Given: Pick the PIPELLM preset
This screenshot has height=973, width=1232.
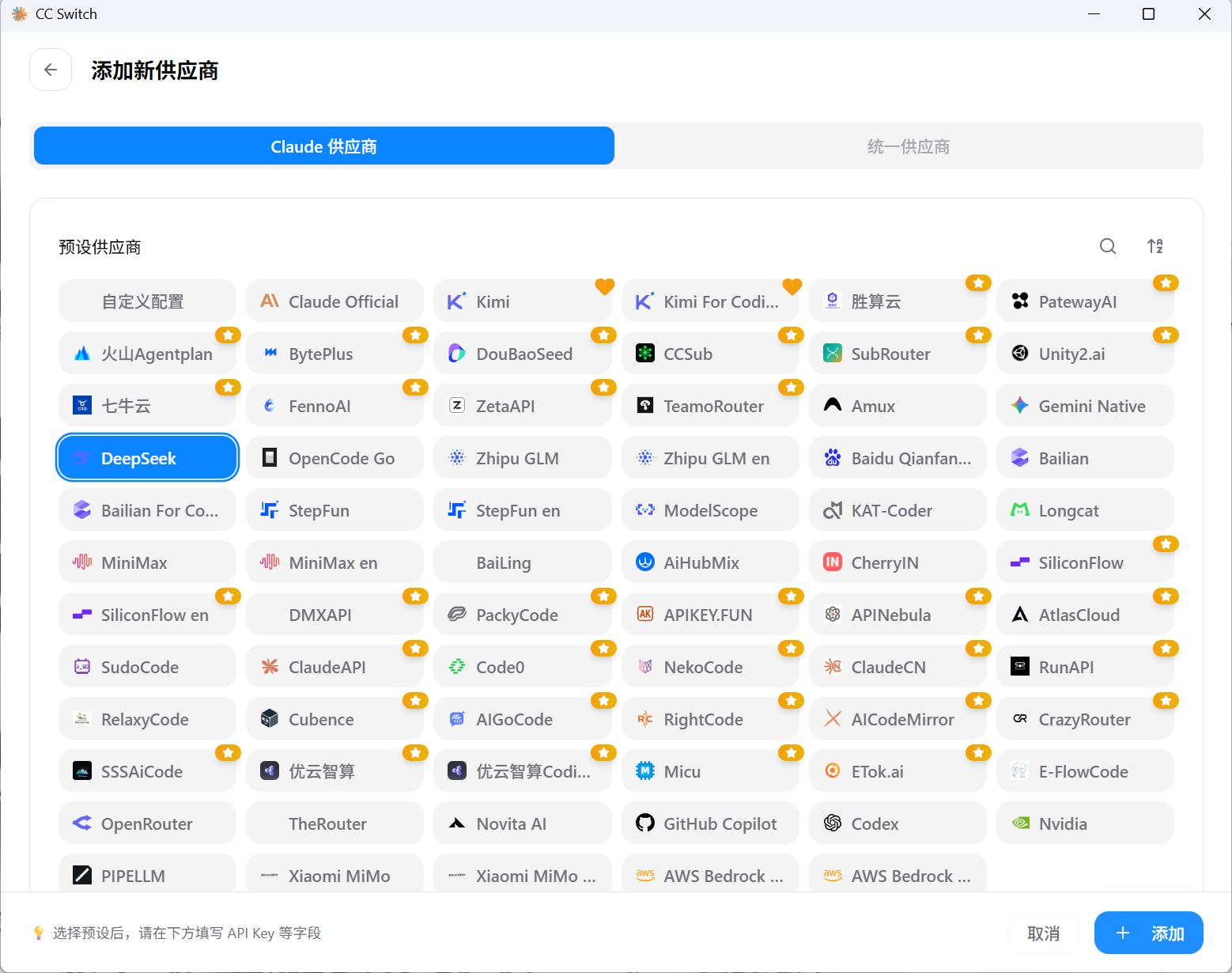Looking at the screenshot, I should [x=148, y=873].
